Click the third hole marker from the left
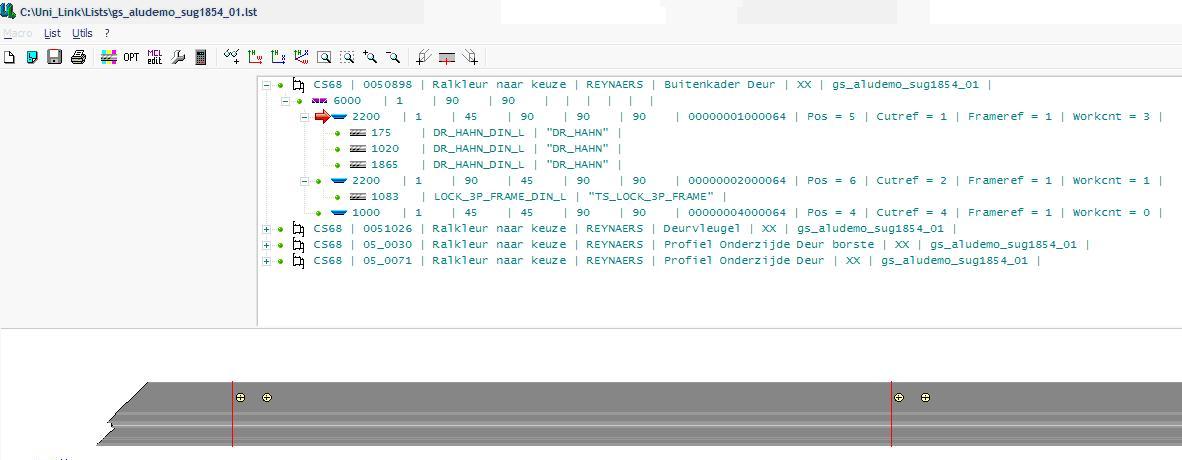Viewport: 1182px width, 460px height. point(899,397)
